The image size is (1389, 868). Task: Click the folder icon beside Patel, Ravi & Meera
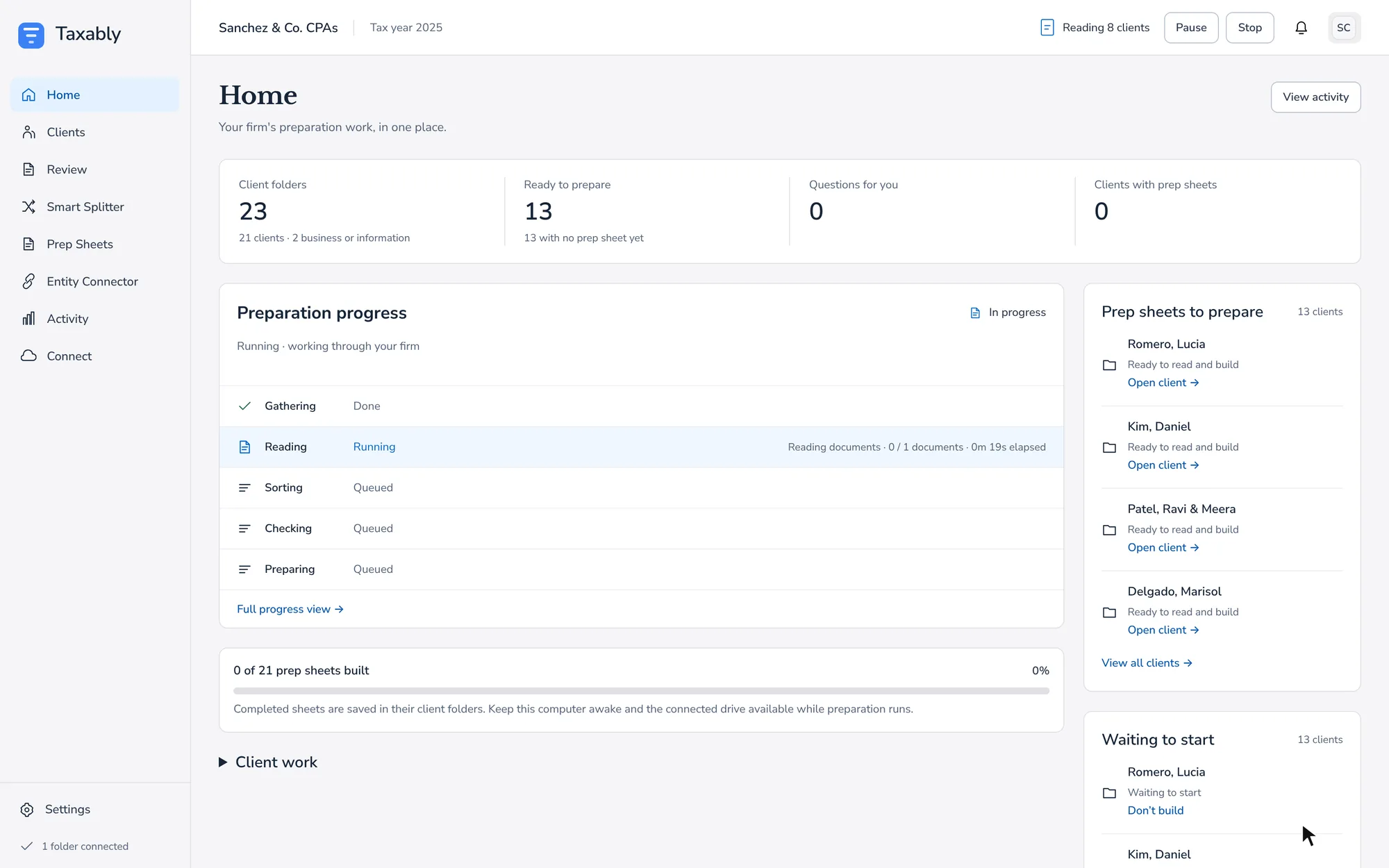pyautogui.click(x=1110, y=531)
